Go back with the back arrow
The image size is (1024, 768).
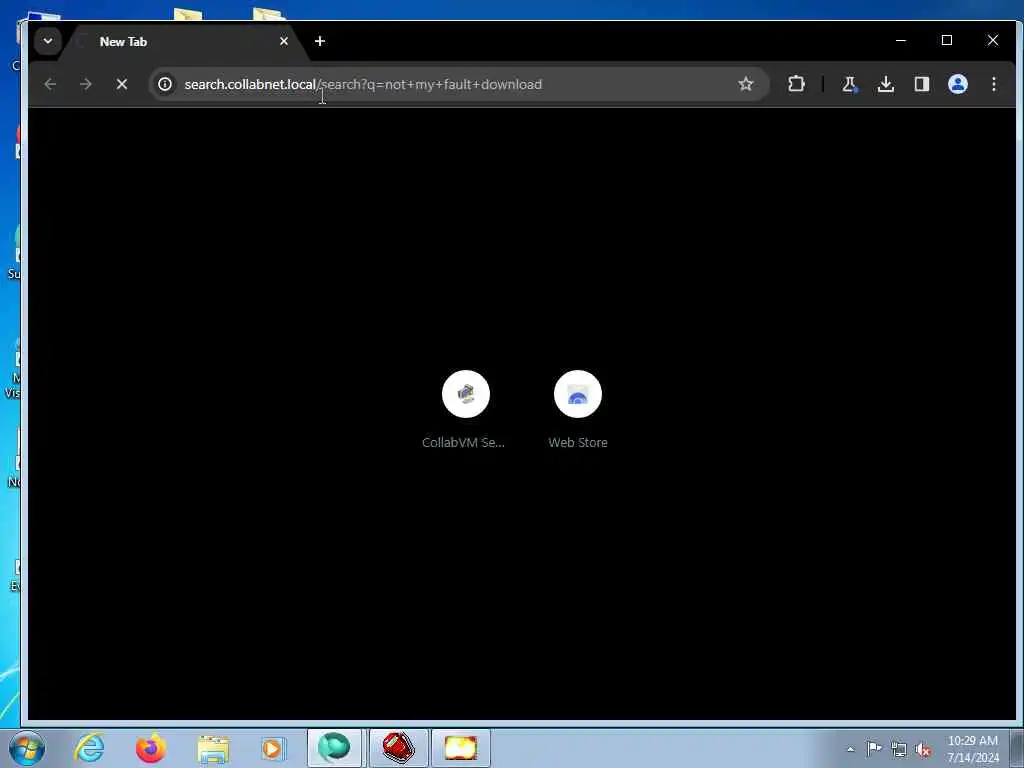(x=50, y=84)
